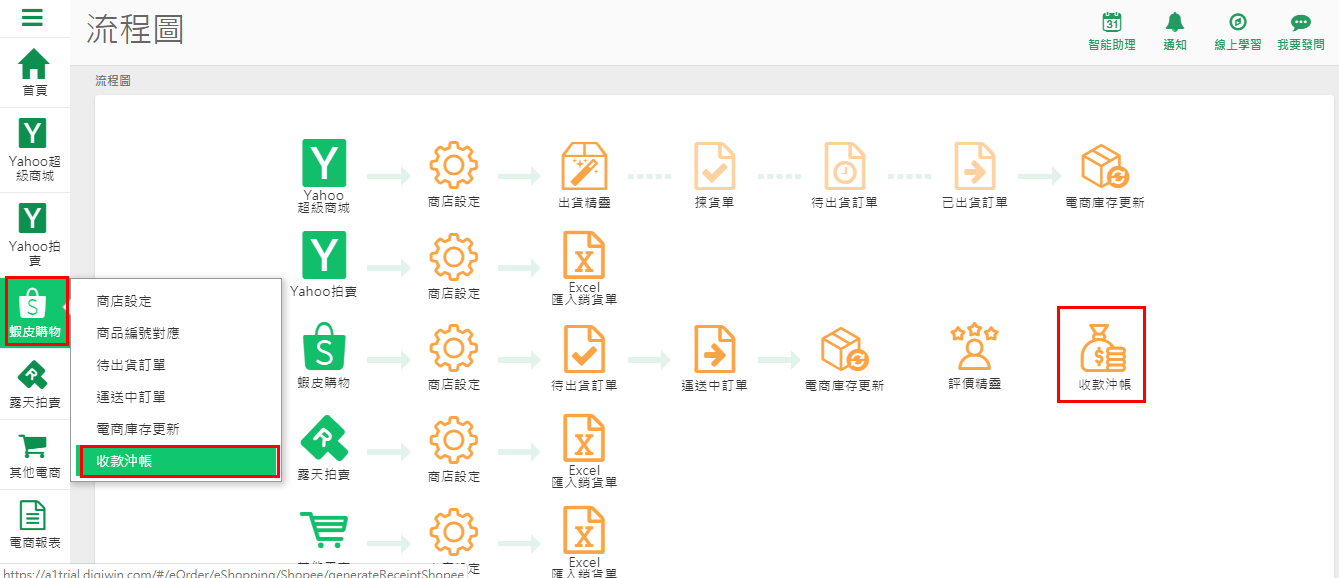Select 商店設定 in the flyout menu
The image size is (1339, 578).
coord(124,301)
